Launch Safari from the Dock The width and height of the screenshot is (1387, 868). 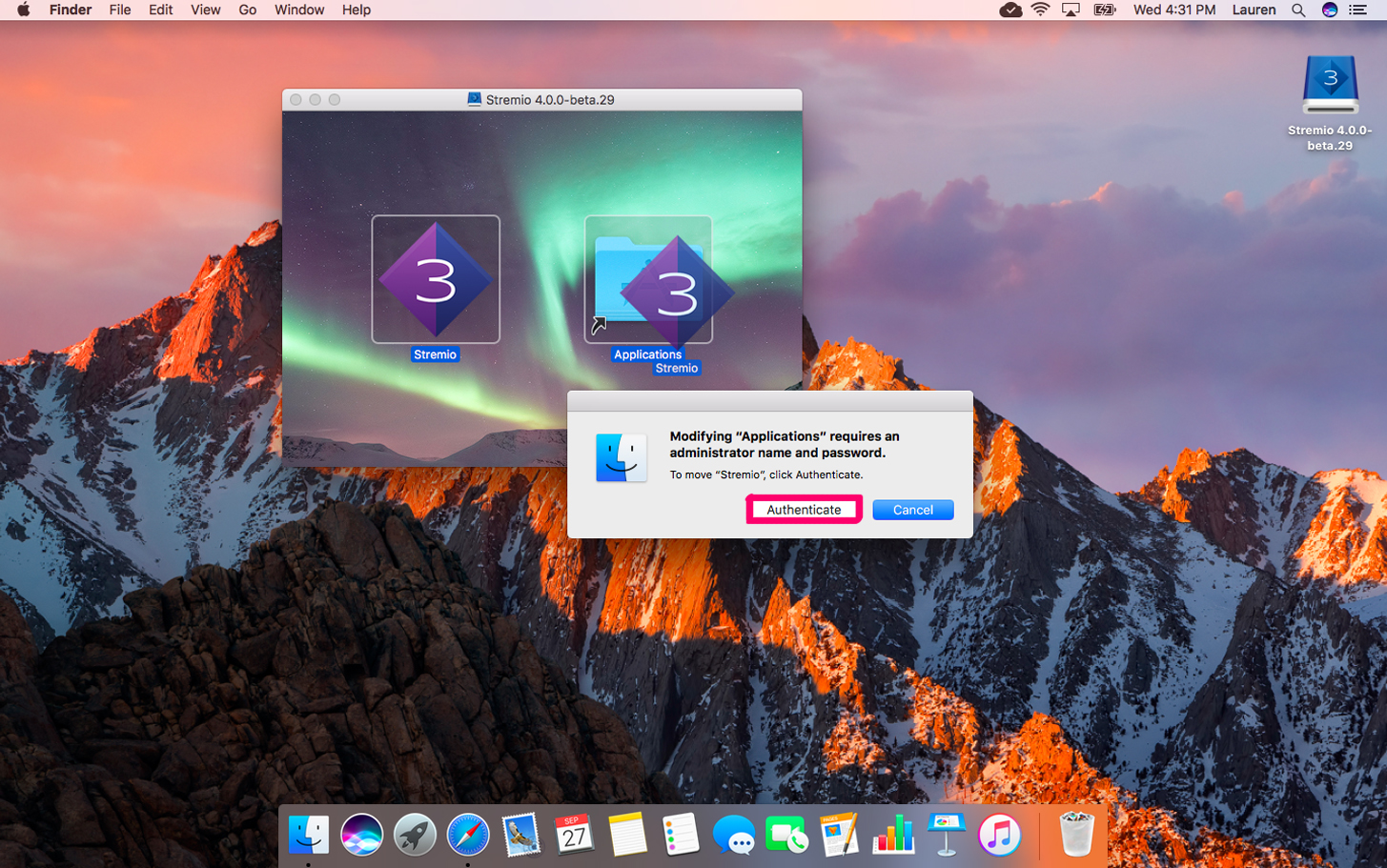click(x=468, y=835)
